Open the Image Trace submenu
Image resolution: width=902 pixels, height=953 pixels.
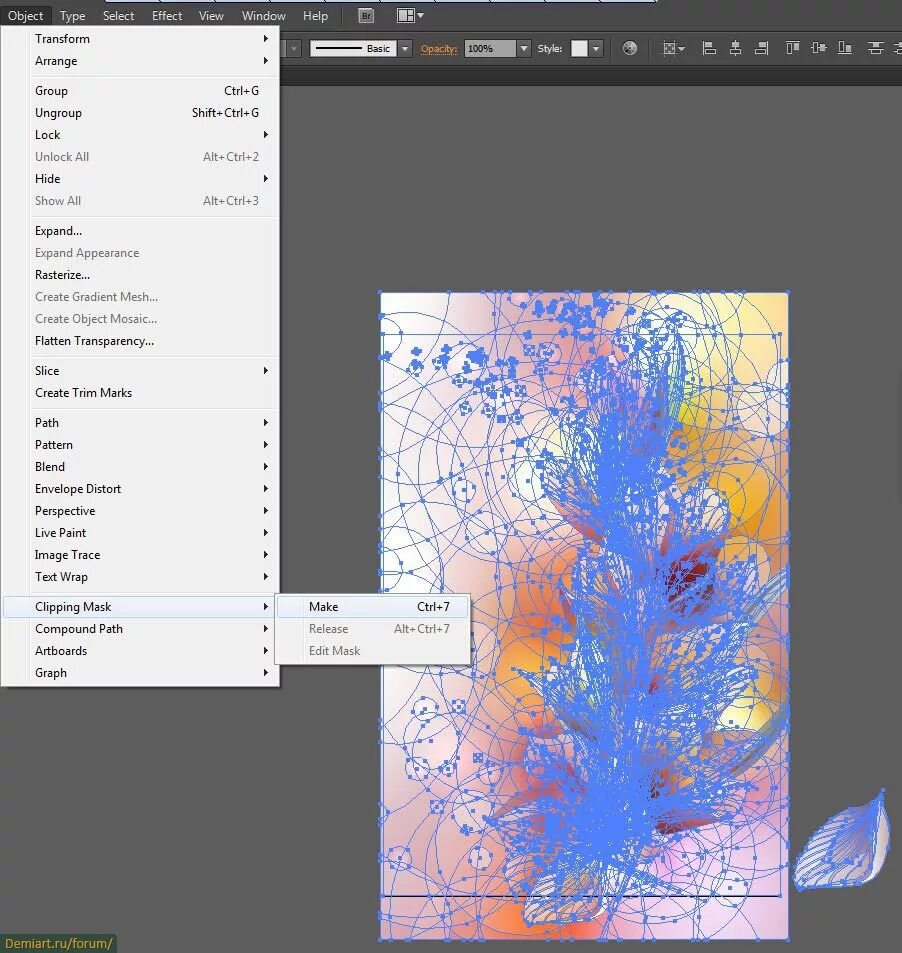point(152,555)
